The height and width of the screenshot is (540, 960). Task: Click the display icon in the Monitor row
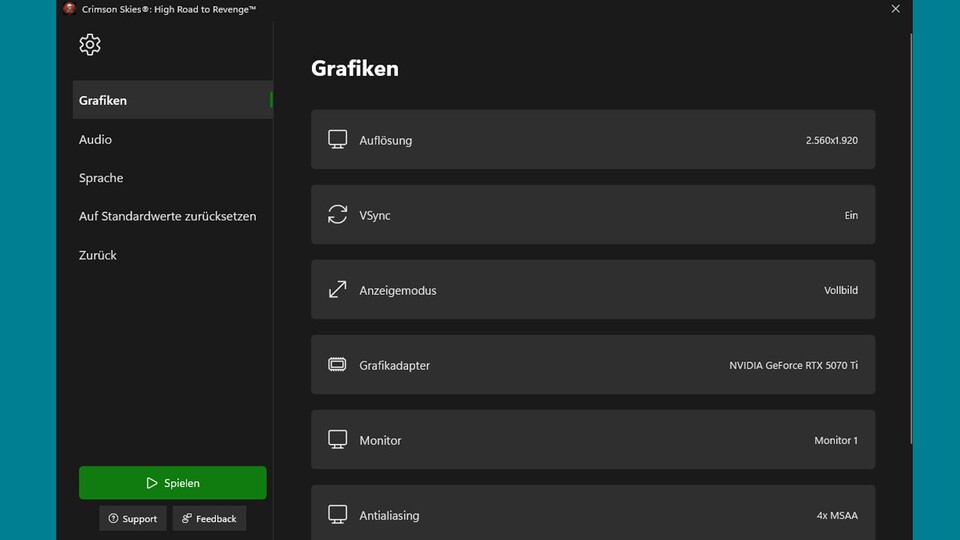(x=337, y=440)
